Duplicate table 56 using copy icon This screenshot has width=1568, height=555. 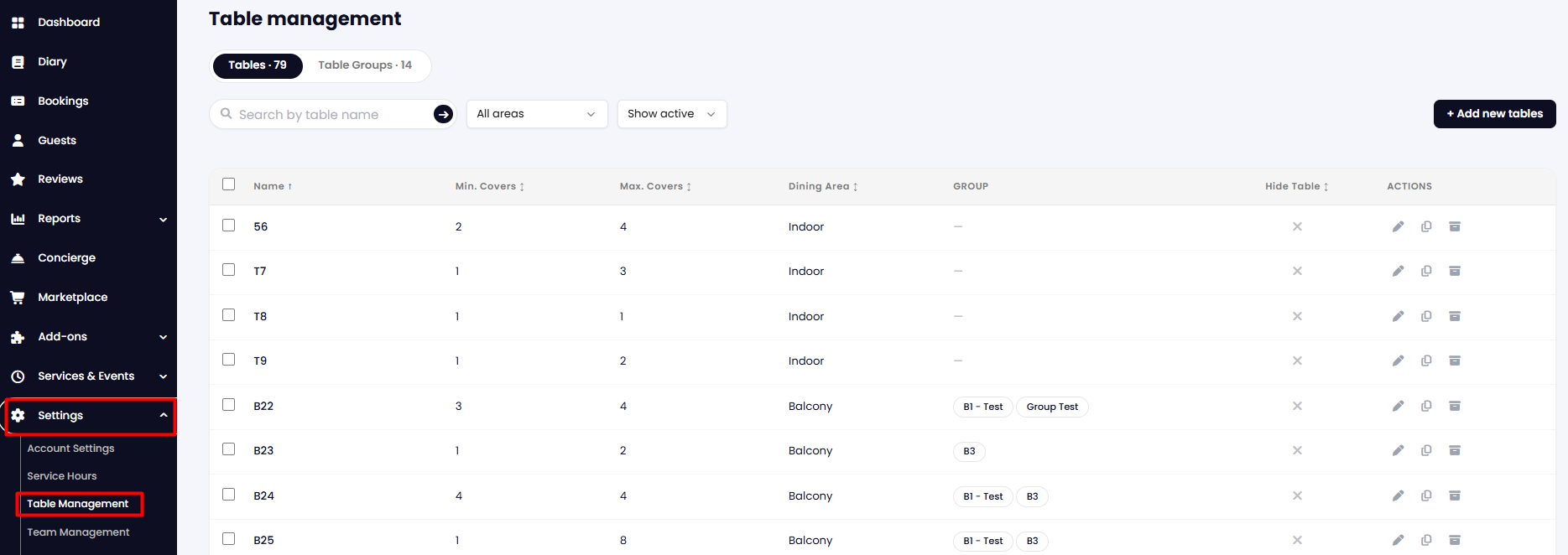(1426, 226)
